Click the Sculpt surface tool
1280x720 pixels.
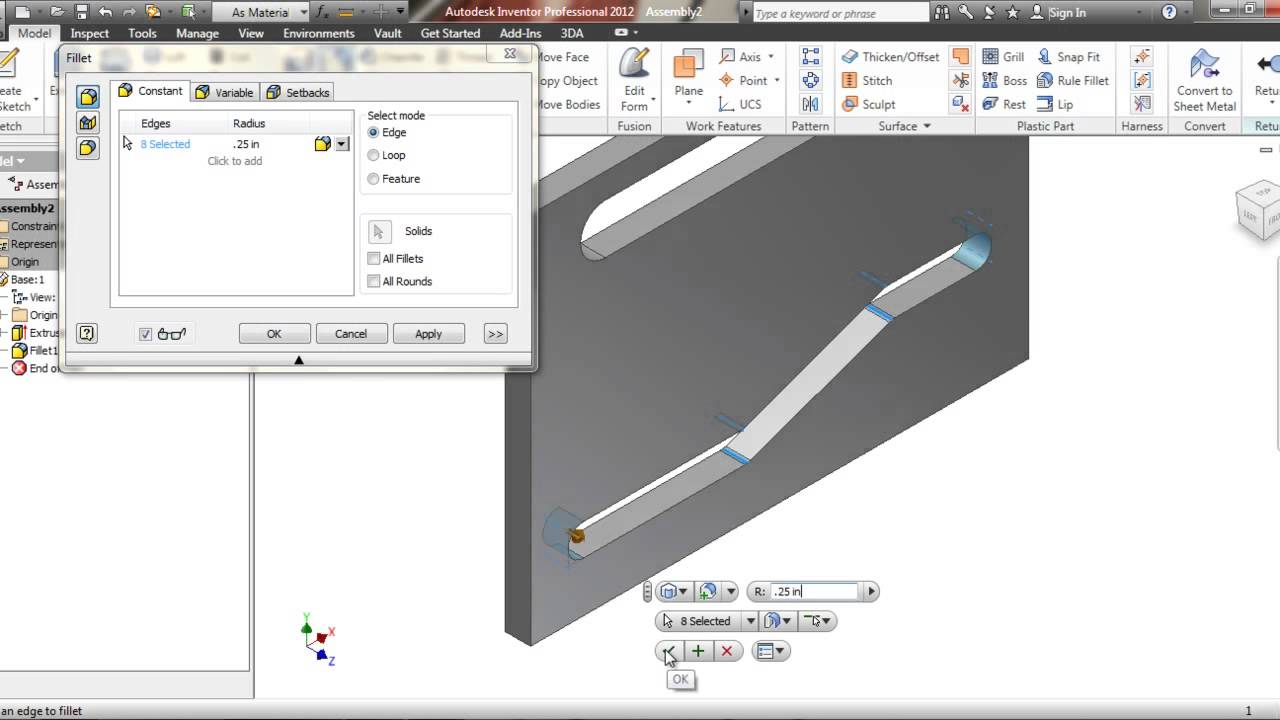pos(868,104)
